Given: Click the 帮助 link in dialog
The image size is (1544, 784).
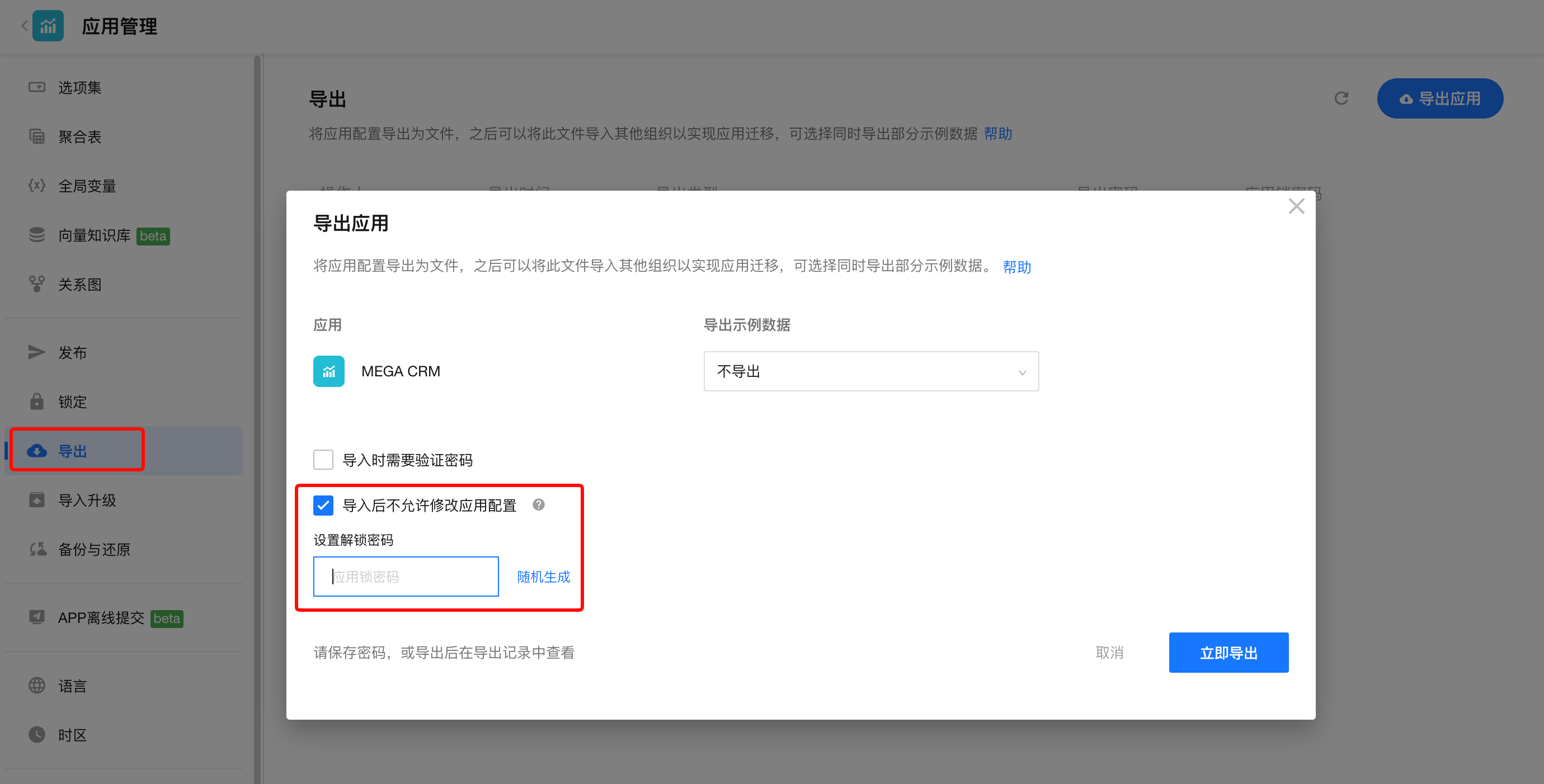Looking at the screenshot, I should tap(1016, 267).
